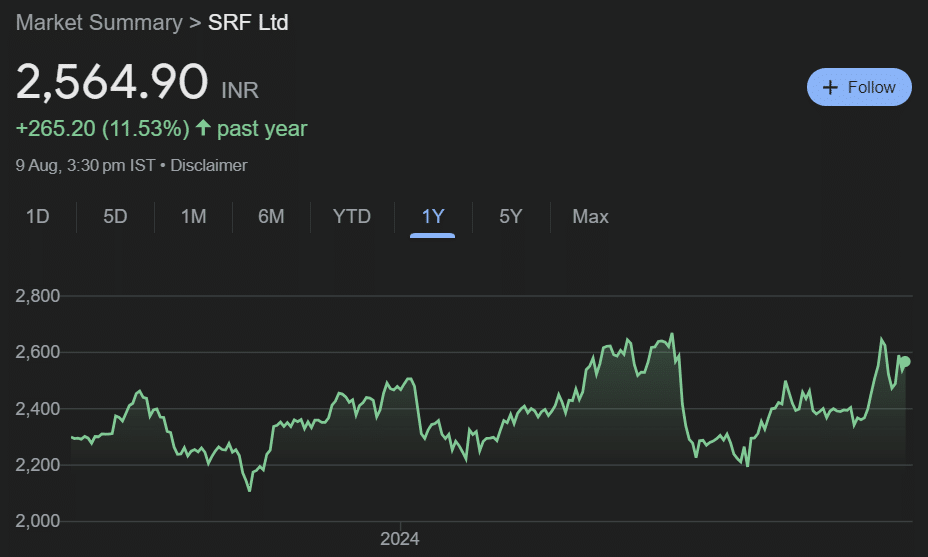The image size is (928, 557).
Task: View the 5Y price history tab
Action: click(511, 217)
